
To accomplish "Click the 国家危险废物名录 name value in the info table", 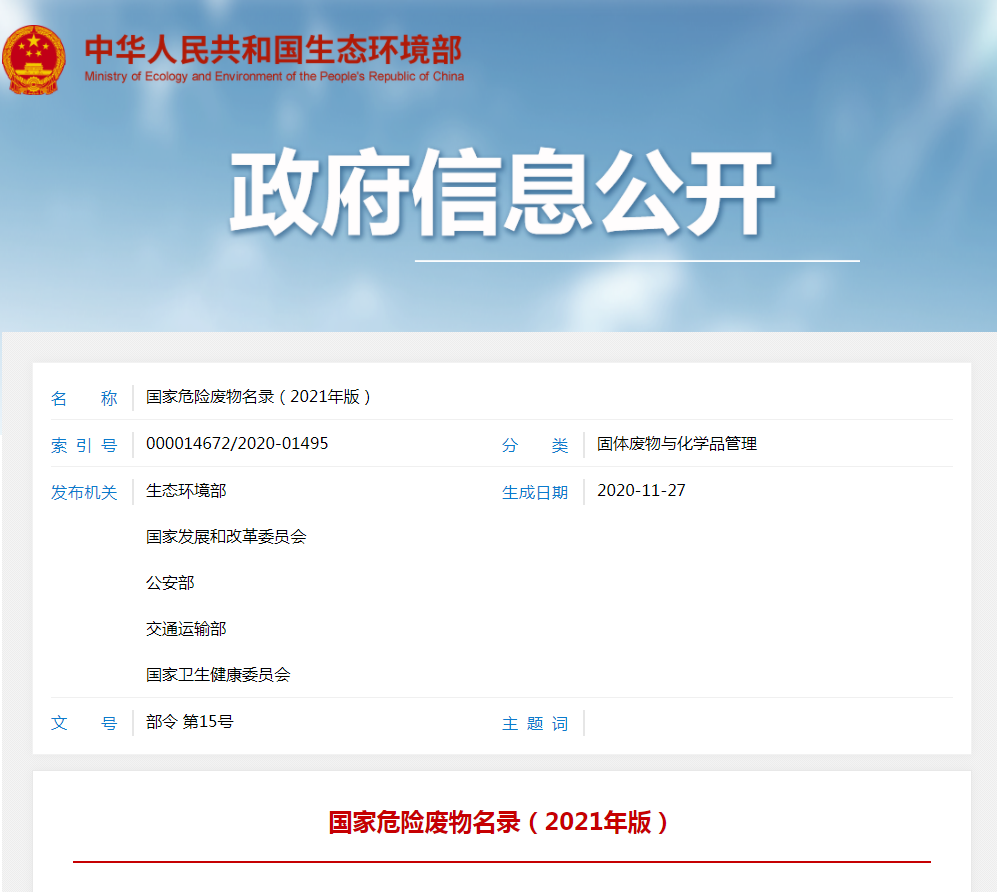I will (x=259, y=397).
